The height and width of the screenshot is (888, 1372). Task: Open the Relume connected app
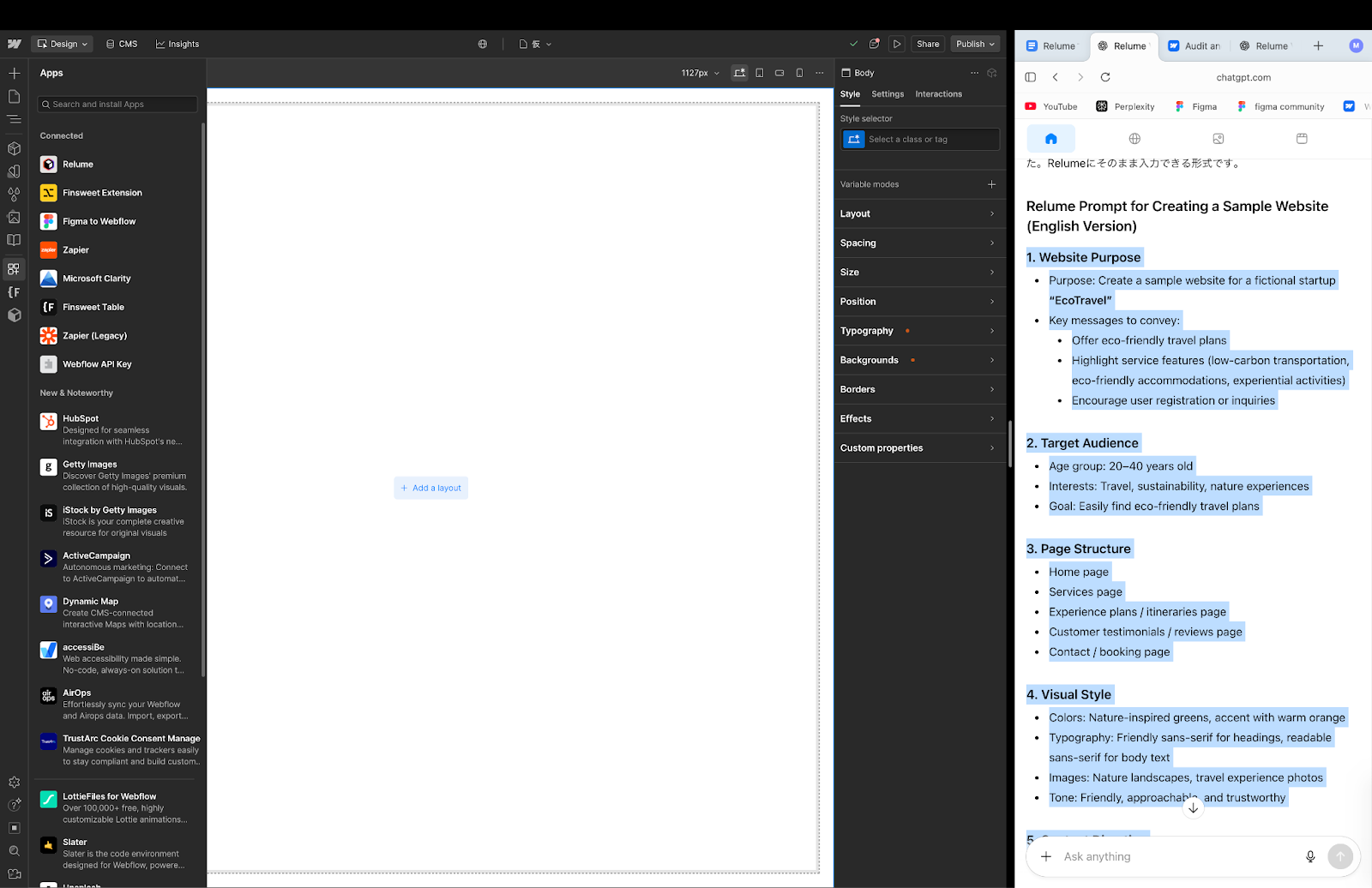(117, 165)
